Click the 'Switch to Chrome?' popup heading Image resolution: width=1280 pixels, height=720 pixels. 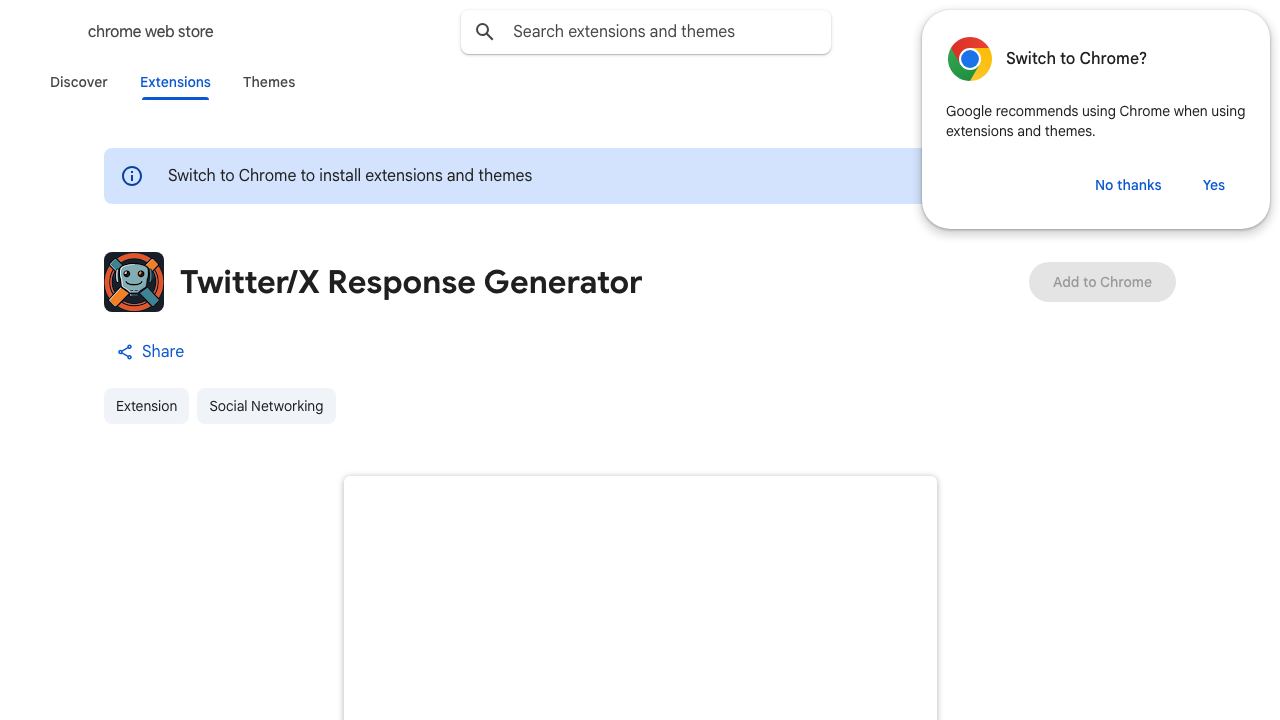(x=1076, y=59)
